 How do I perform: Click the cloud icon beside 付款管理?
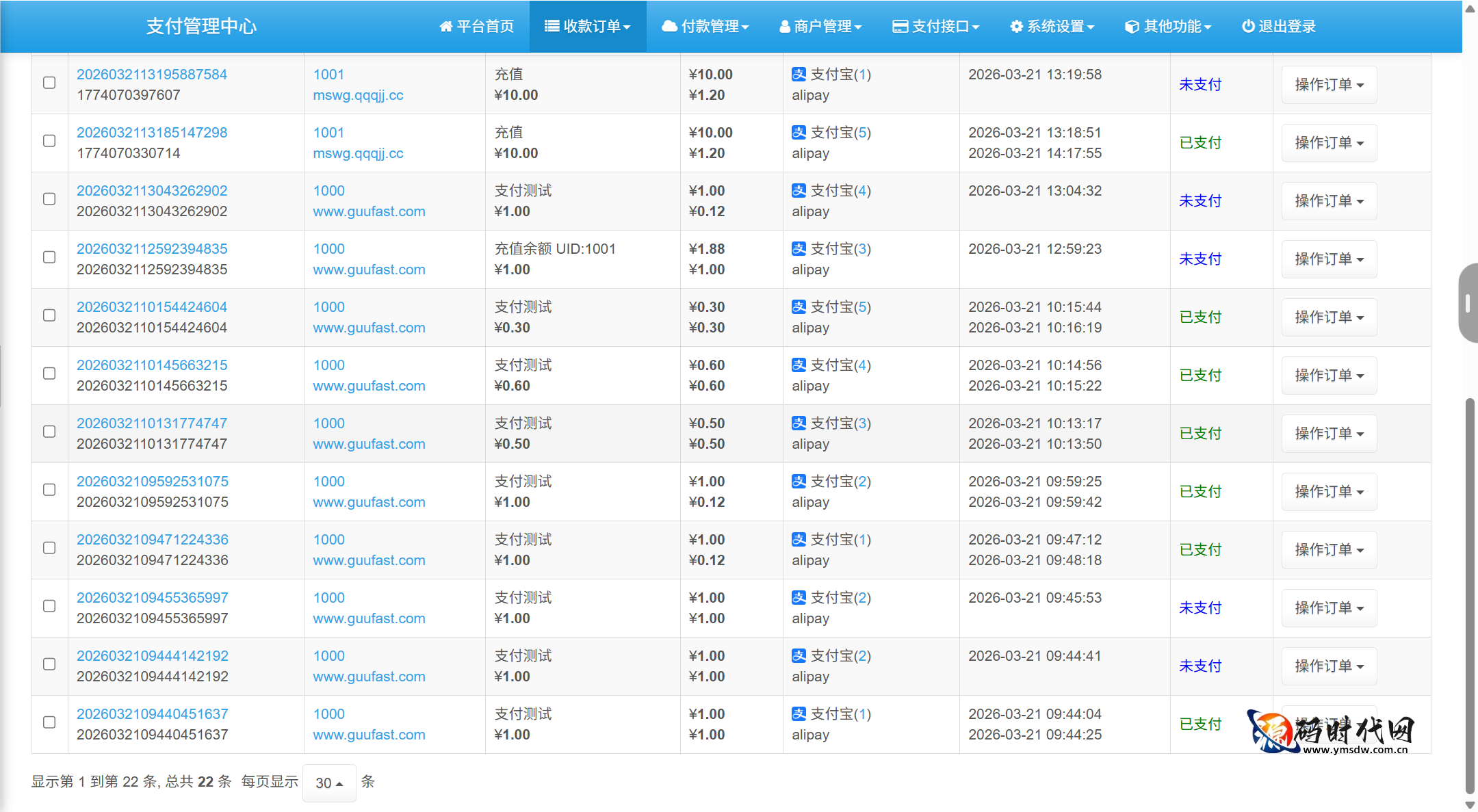tap(669, 27)
